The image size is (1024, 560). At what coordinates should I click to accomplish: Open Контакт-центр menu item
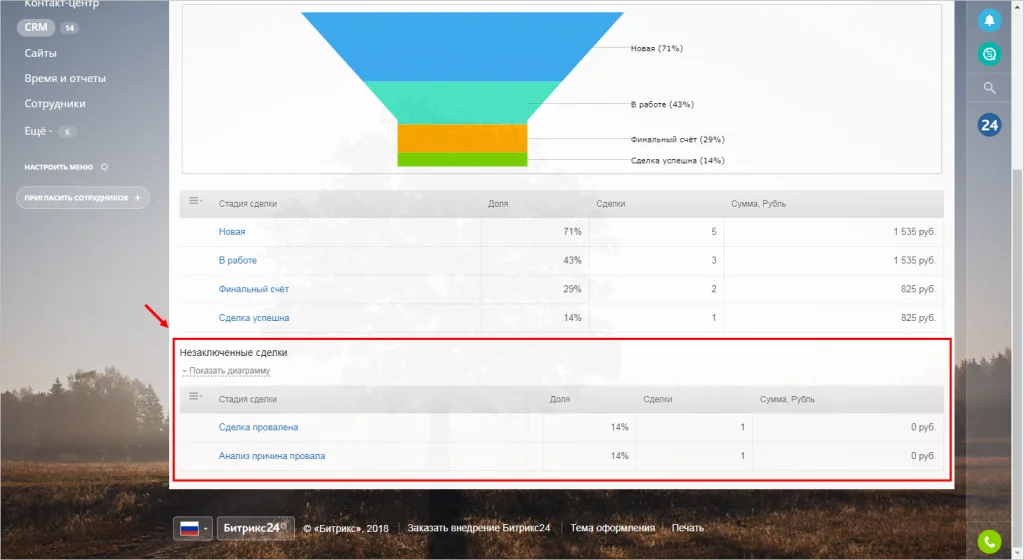point(61,4)
